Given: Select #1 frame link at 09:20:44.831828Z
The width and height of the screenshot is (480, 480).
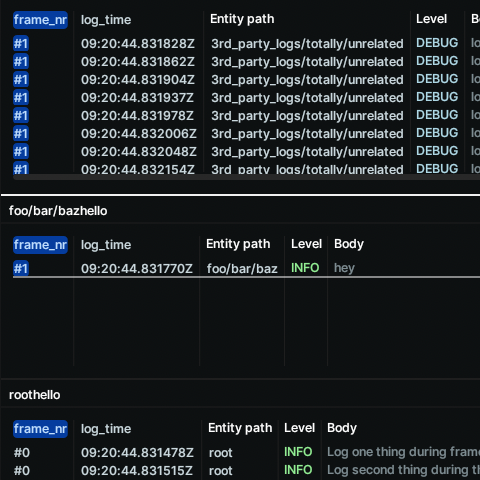Looking at the screenshot, I should [x=21, y=44].
